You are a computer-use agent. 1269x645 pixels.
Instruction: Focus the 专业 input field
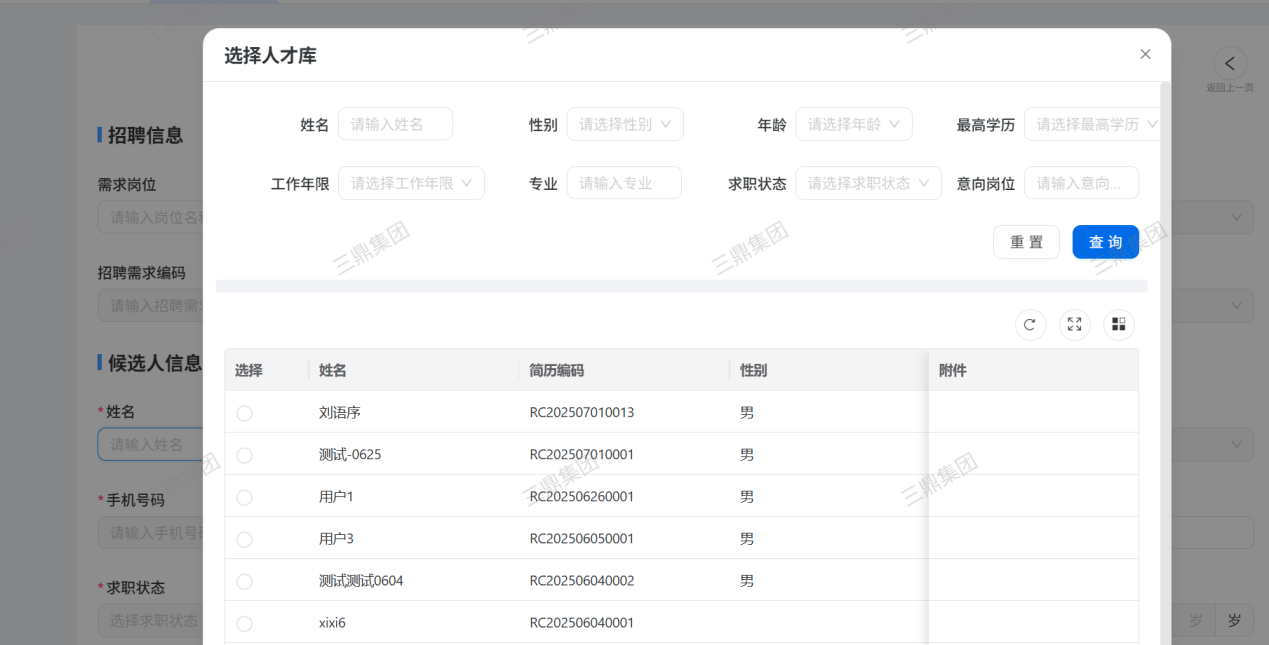point(623,183)
